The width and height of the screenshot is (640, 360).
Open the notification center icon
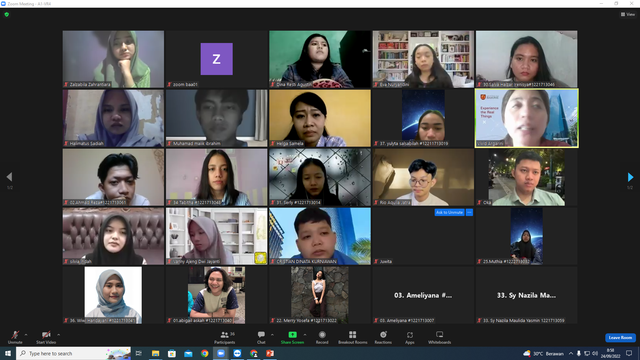tap(629, 353)
